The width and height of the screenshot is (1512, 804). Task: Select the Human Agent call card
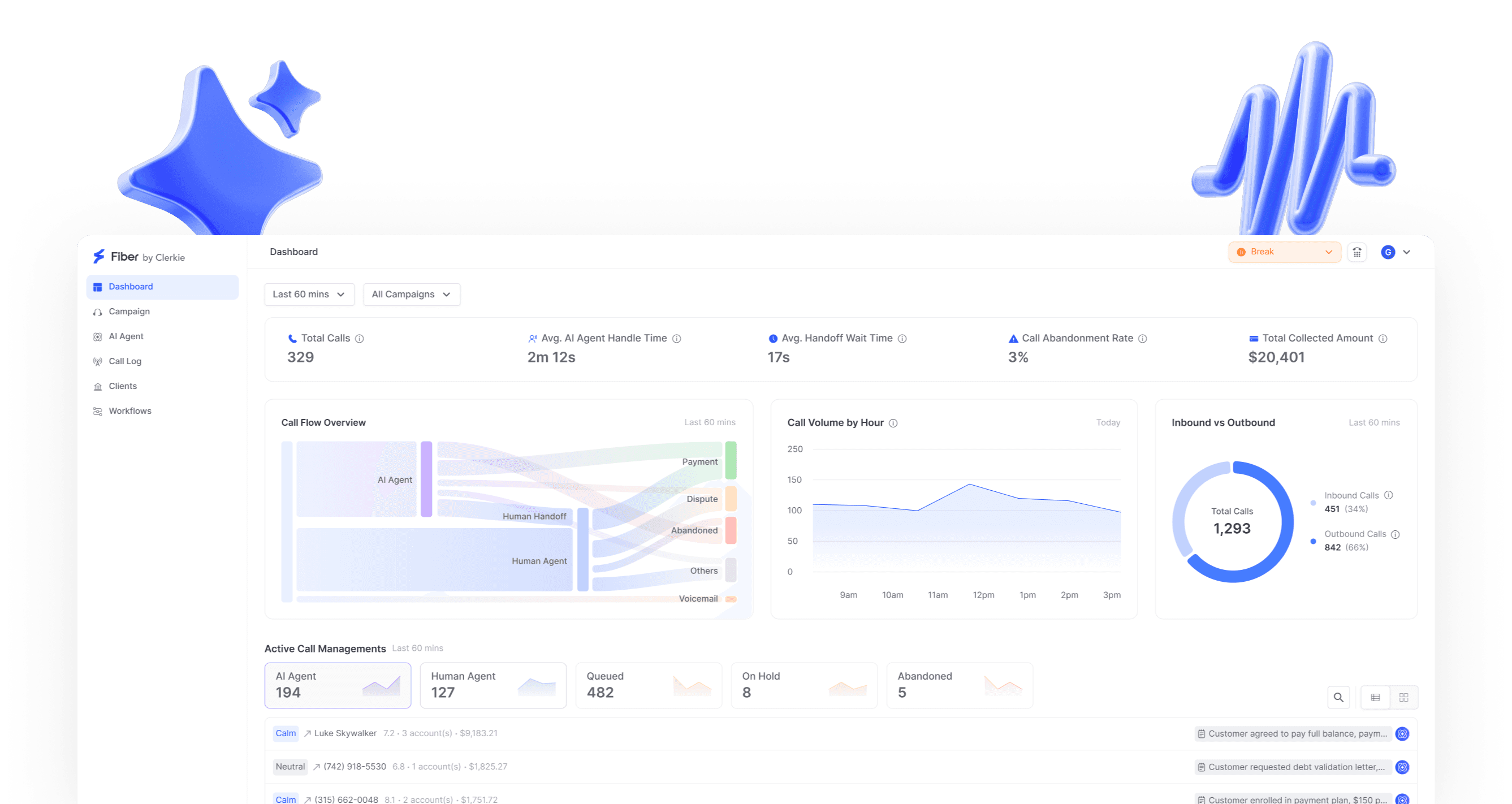(x=493, y=685)
